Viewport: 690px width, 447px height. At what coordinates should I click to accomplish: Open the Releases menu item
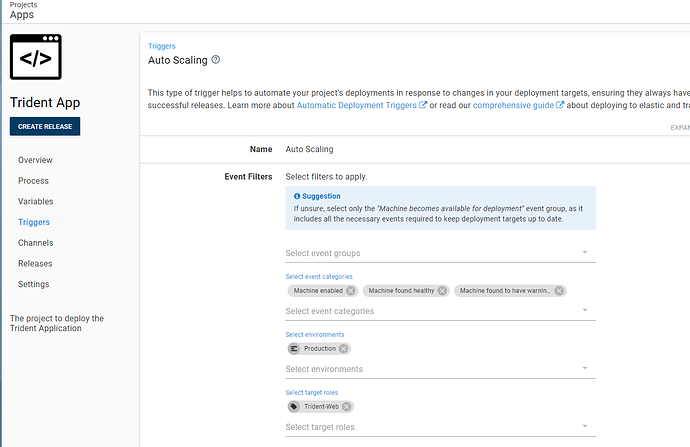(x=35, y=264)
